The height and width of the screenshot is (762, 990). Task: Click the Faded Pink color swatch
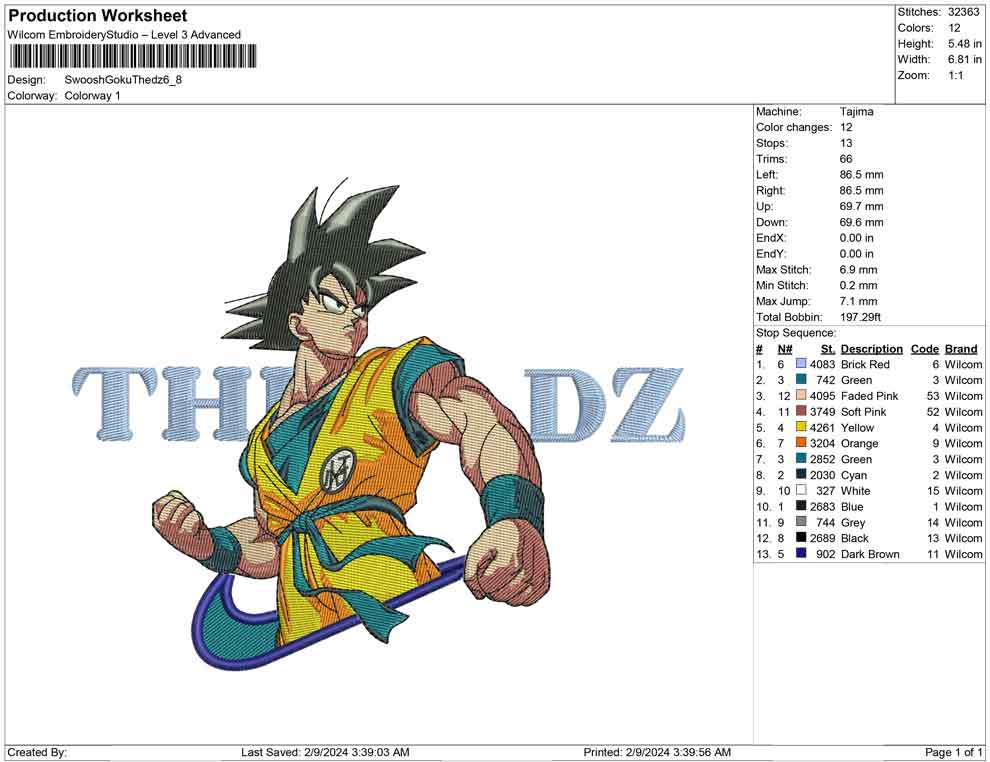(x=801, y=396)
